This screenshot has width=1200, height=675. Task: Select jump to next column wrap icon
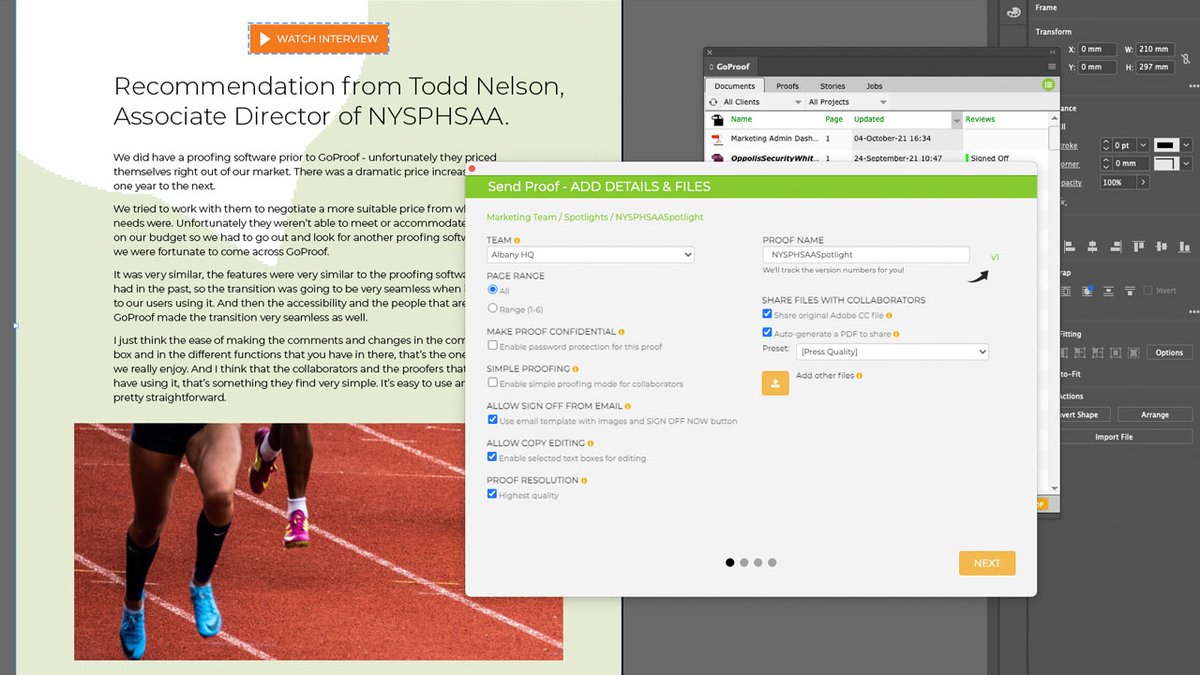pos(1129,291)
